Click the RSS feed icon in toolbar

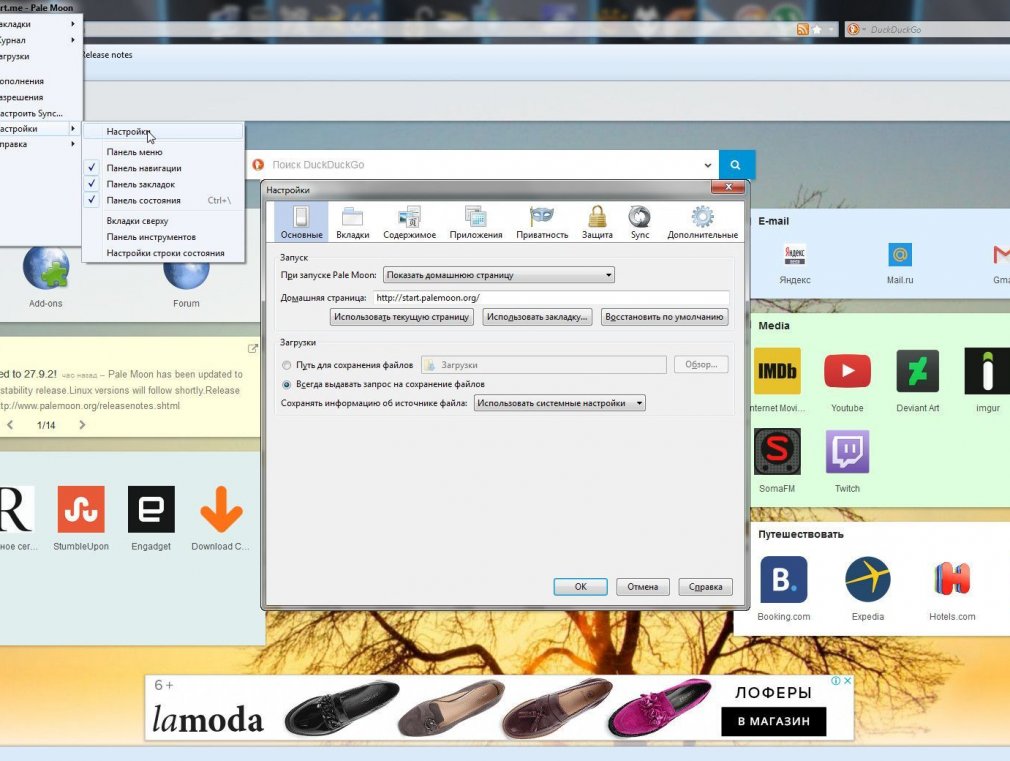803,30
